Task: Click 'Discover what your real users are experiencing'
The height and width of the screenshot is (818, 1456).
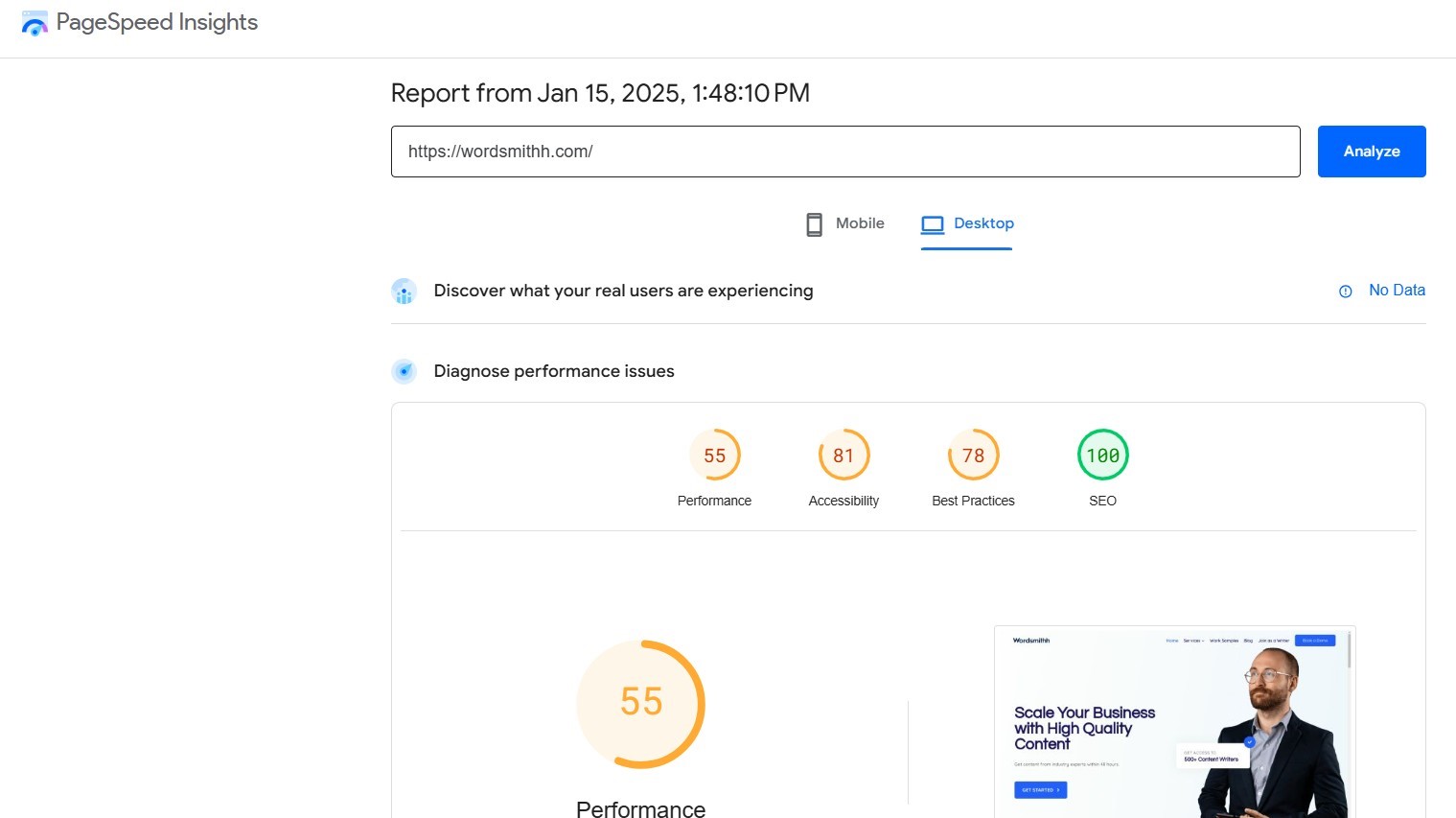Action: coord(623,291)
